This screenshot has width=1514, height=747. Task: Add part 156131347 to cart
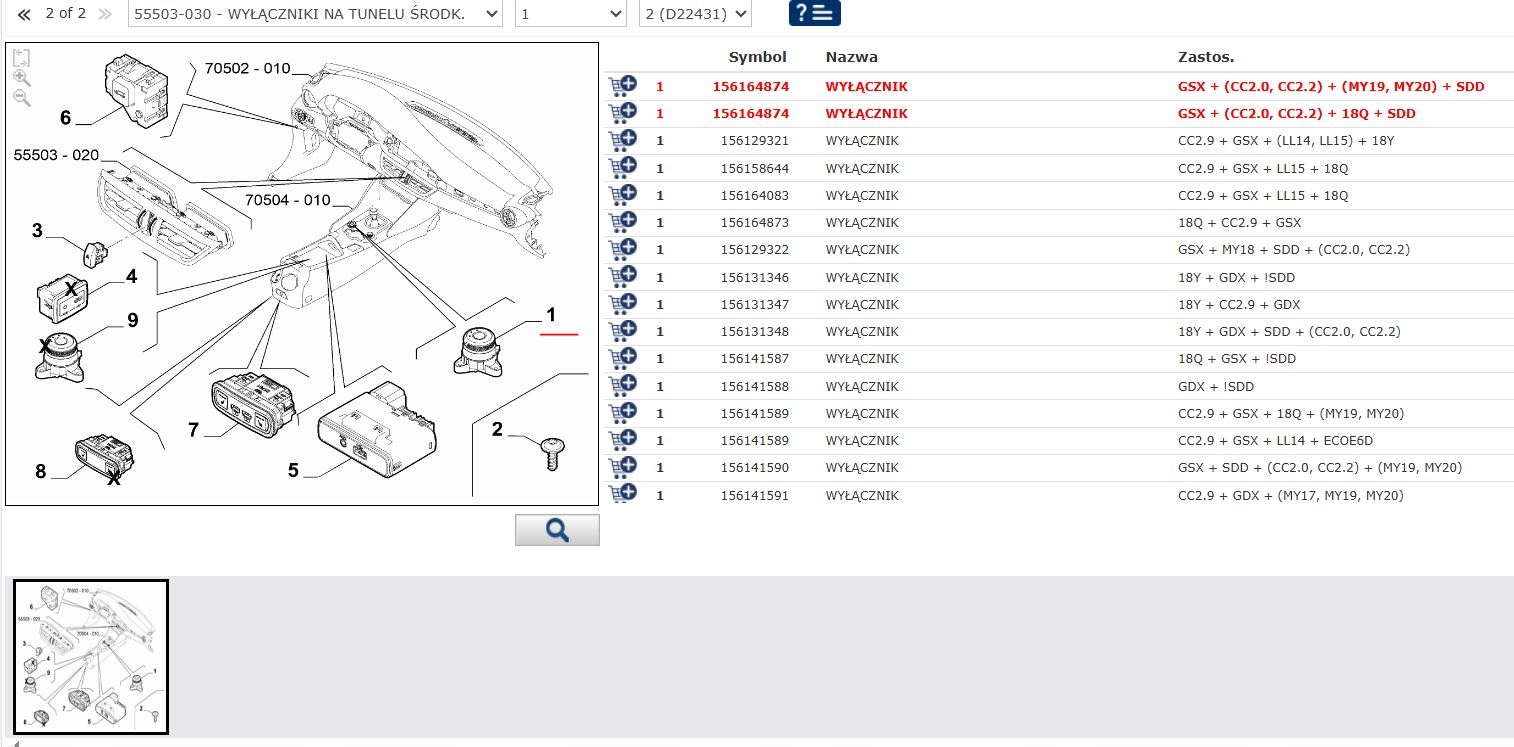point(622,303)
